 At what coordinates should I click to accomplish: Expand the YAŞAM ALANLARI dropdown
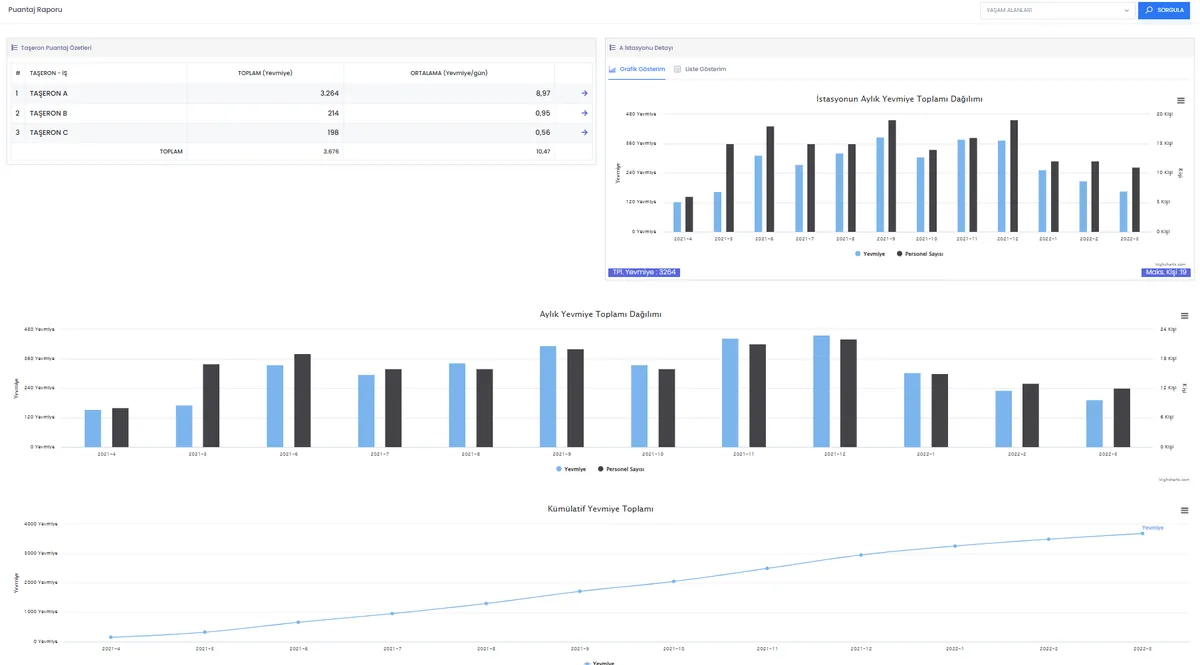(x=1057, y=11)
